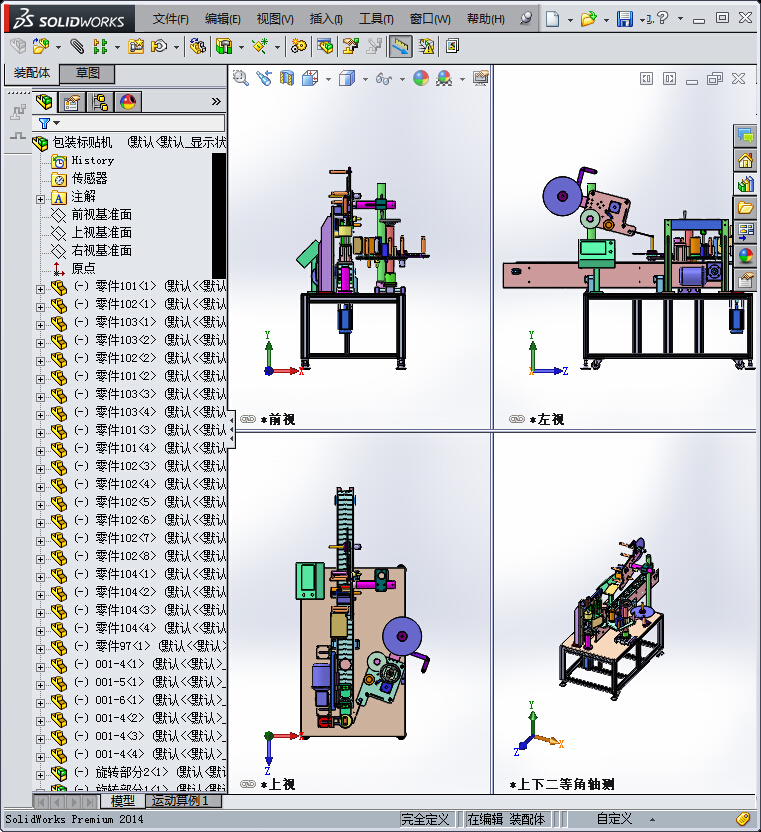This screenshot has height=832, width=761.
Task: Click the 自定义 unit system status button
Action: (x=614, y=819)
